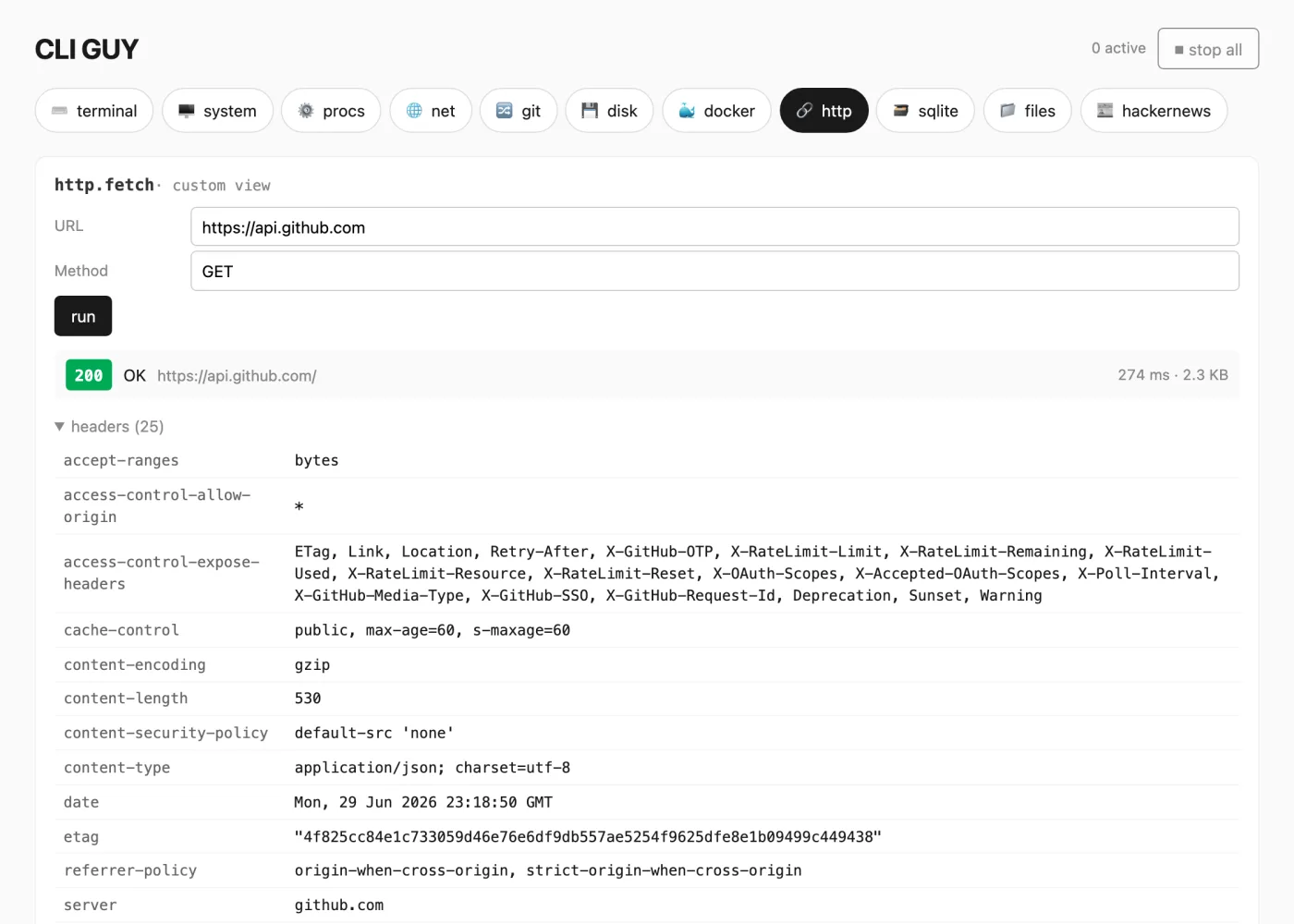Viewport: 1294px width, 924px height.
Task: Click the content-security-policy header name
Action: pyautogui.click(x=165, y=733)
